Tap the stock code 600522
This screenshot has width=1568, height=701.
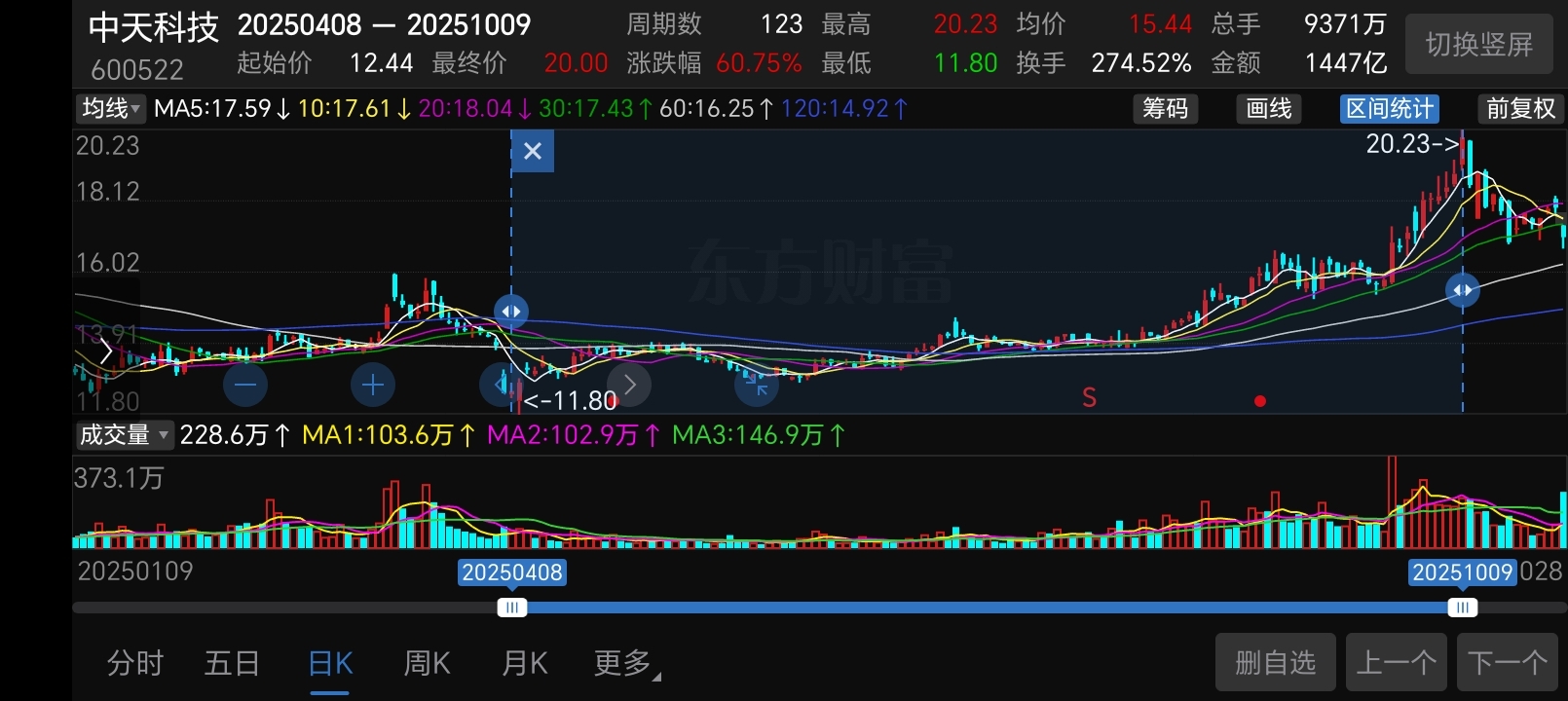point(137,70)
